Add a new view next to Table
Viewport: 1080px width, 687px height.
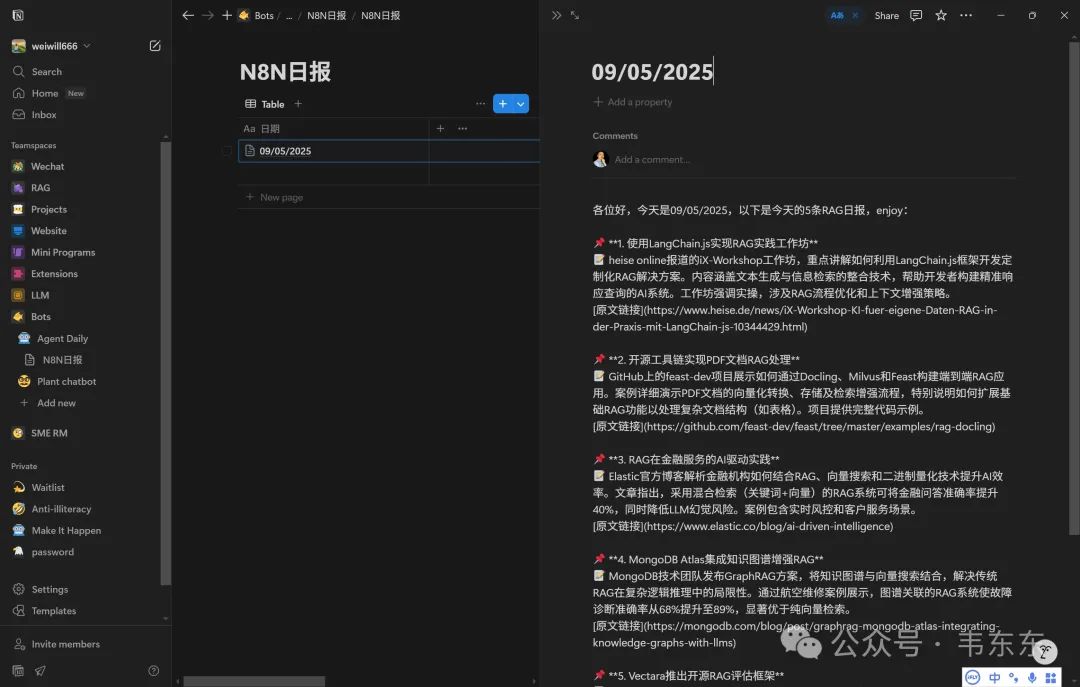tap(298, 103)
